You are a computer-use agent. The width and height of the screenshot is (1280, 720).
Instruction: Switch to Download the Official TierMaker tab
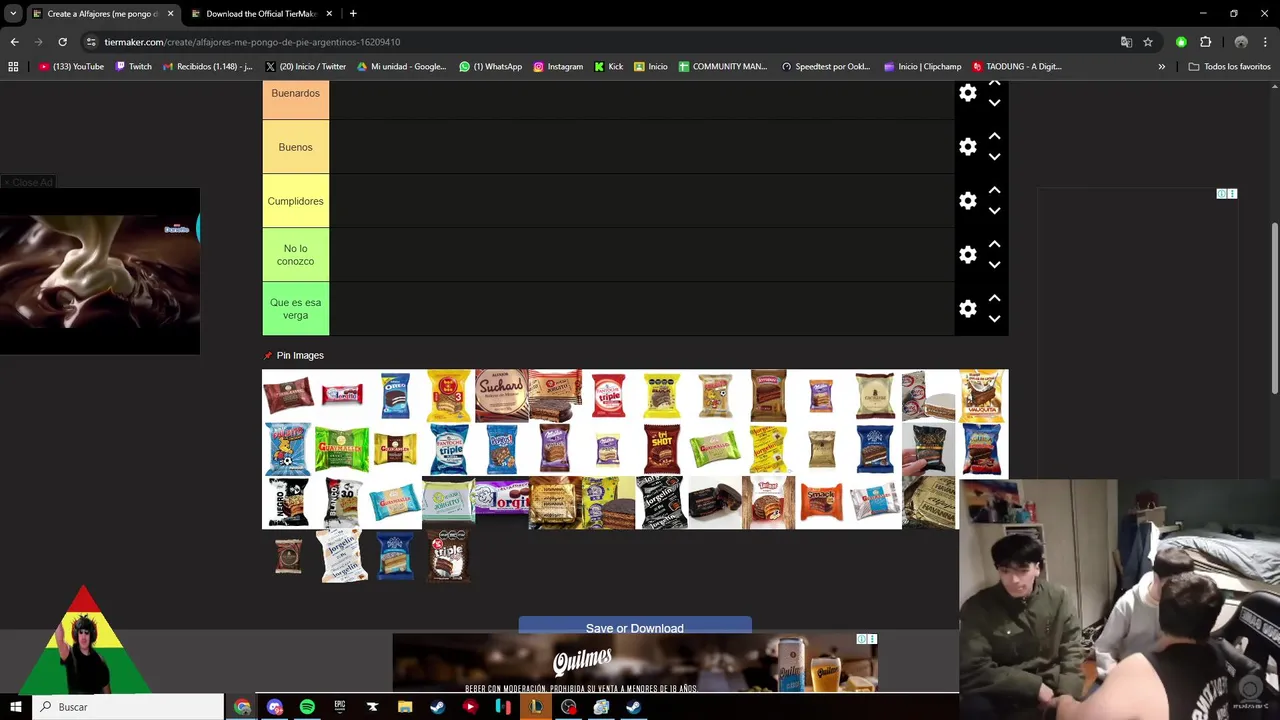[262, 14]
